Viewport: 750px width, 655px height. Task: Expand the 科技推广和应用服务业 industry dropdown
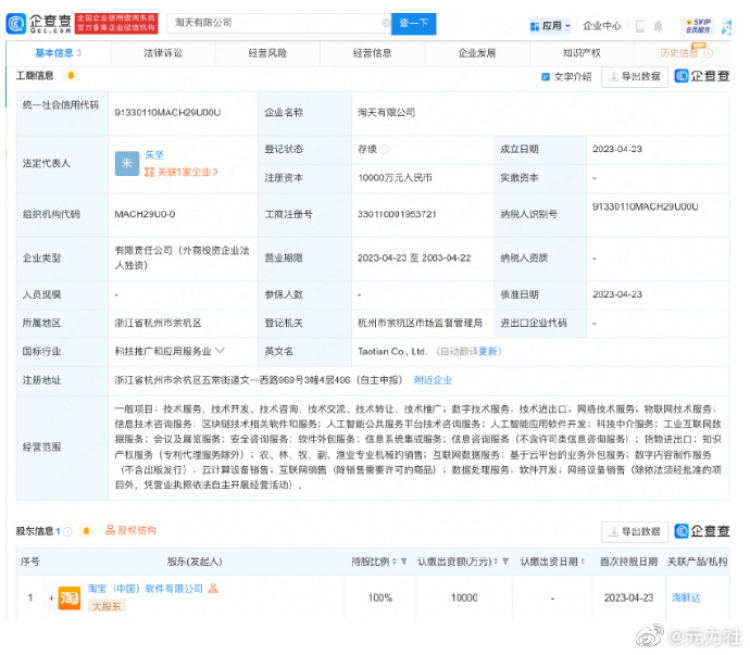[x=220, y=352]
